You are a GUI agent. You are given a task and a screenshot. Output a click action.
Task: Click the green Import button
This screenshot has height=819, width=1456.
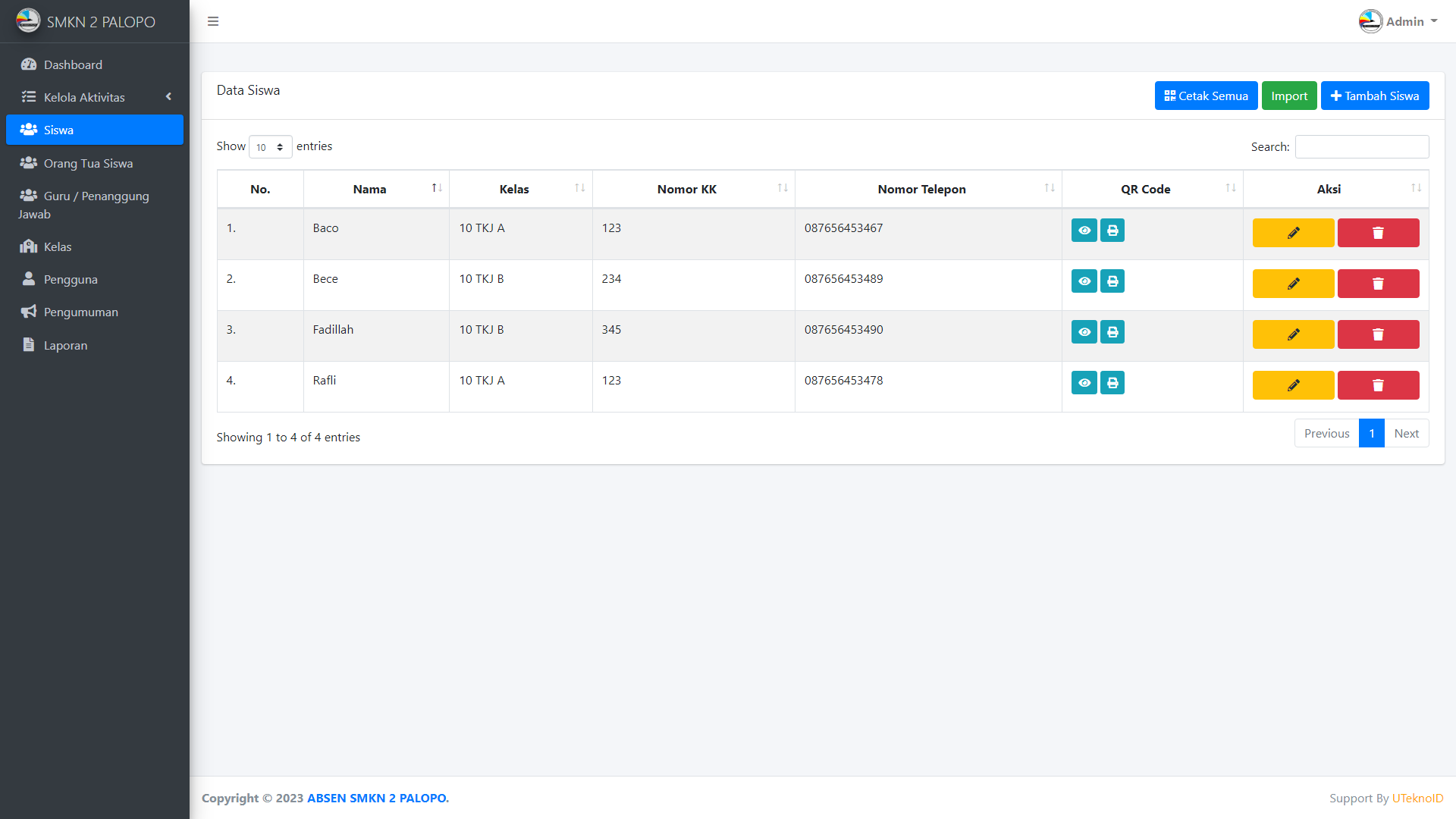click(1288, 96)
